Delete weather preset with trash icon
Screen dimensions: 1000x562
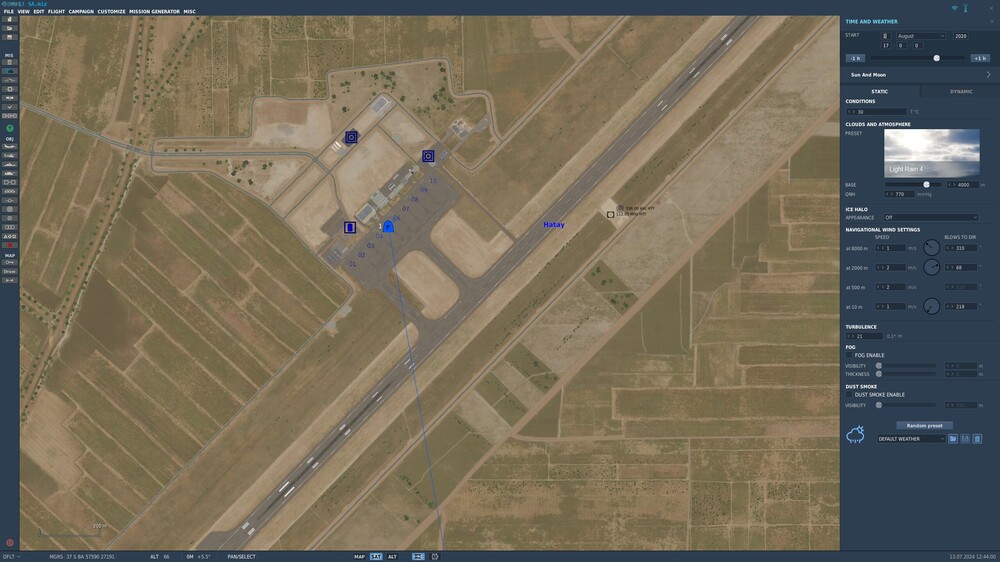point(977,439)
